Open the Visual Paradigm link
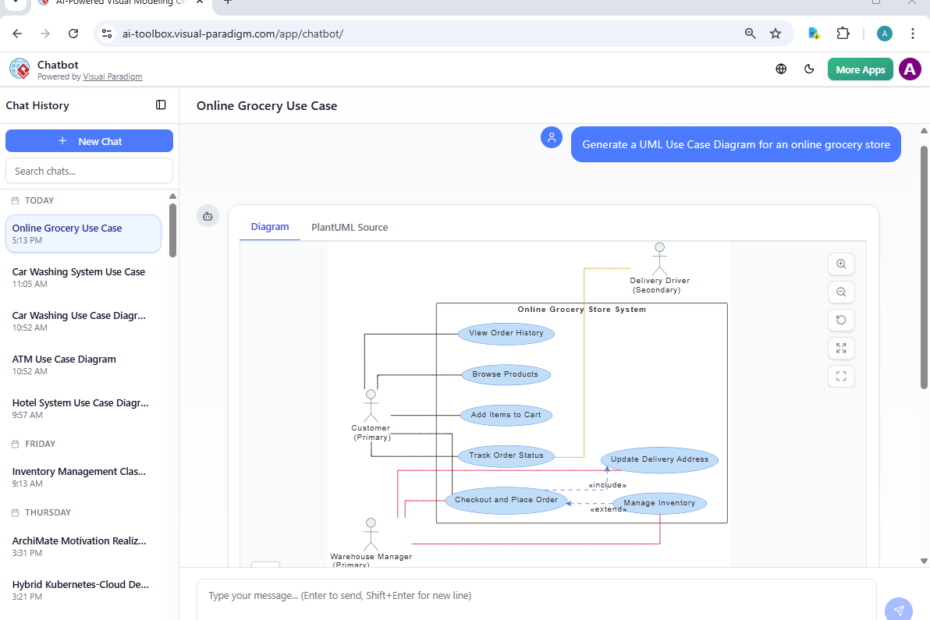Image resolution: width=930 pixels, height=620 pixels. click(x=112, y=76)
